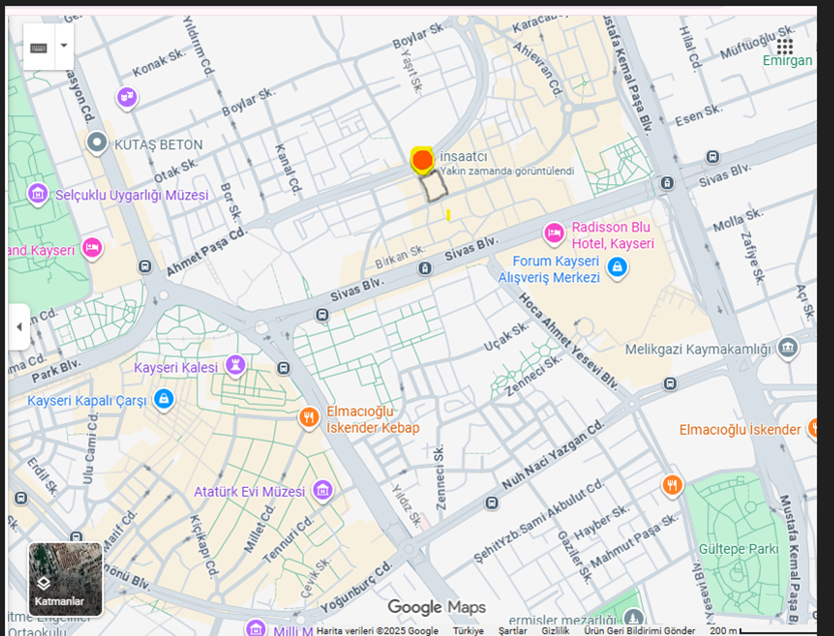Select Forum Kayseri shopping center marker
The width and height of the screenshot is (834, 636).
618,267
